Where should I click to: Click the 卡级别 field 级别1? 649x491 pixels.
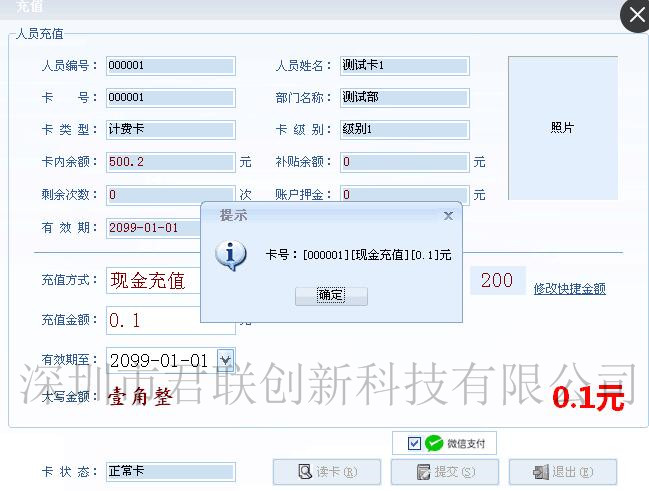pyautogui.click(x=405, y=130)
